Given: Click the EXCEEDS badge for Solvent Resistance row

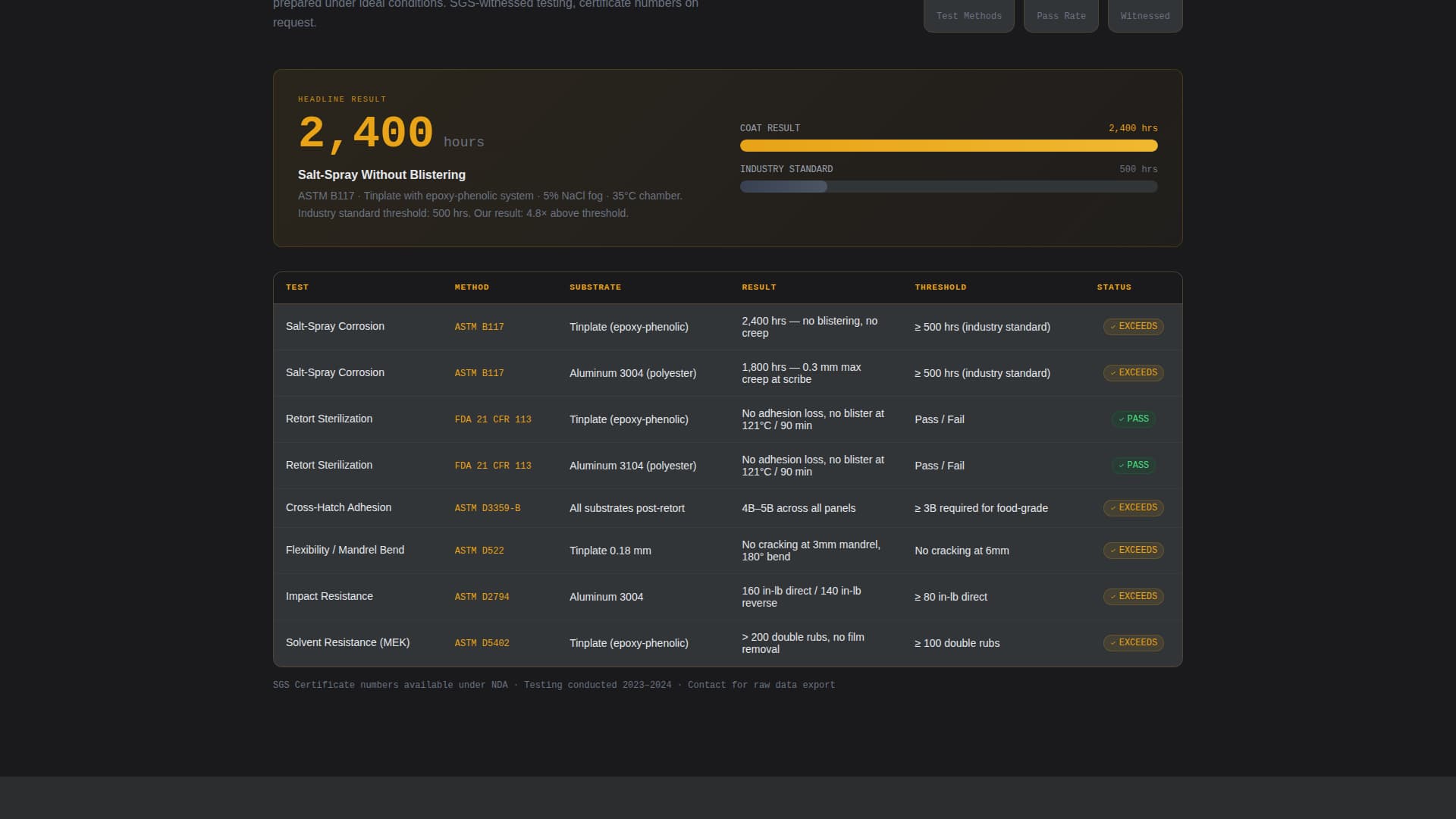Looking at the screenshot, I should coord(1133,642).
